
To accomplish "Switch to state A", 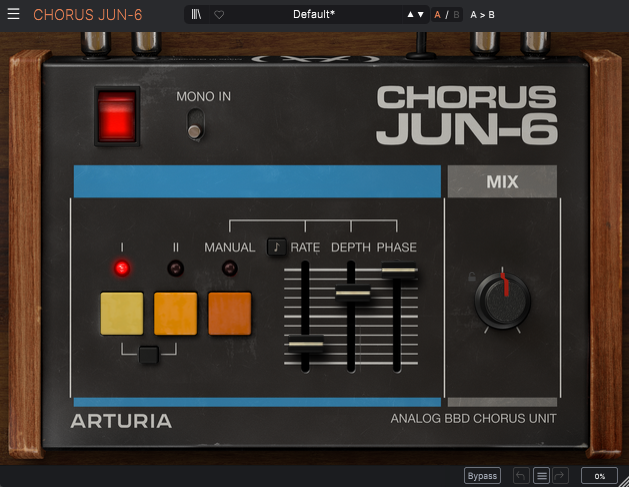I will pyautogui.click(x=437, y=15).
